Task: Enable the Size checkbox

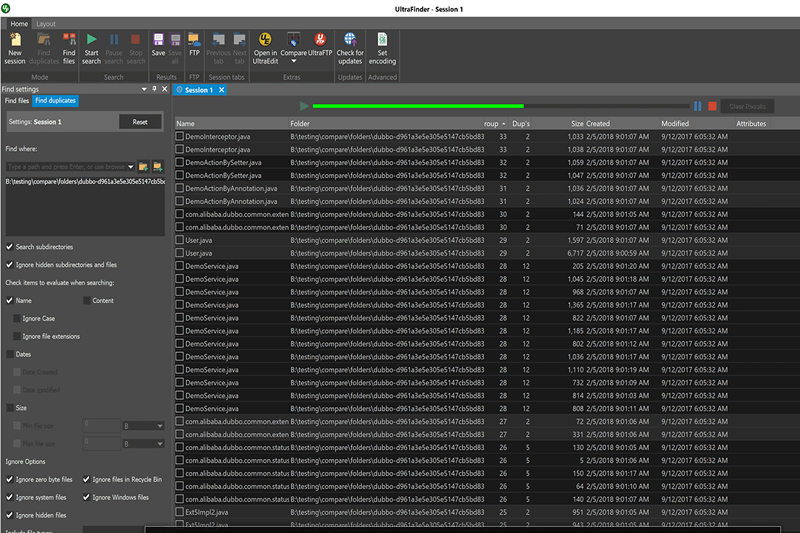Action: (x=10, y=408)
